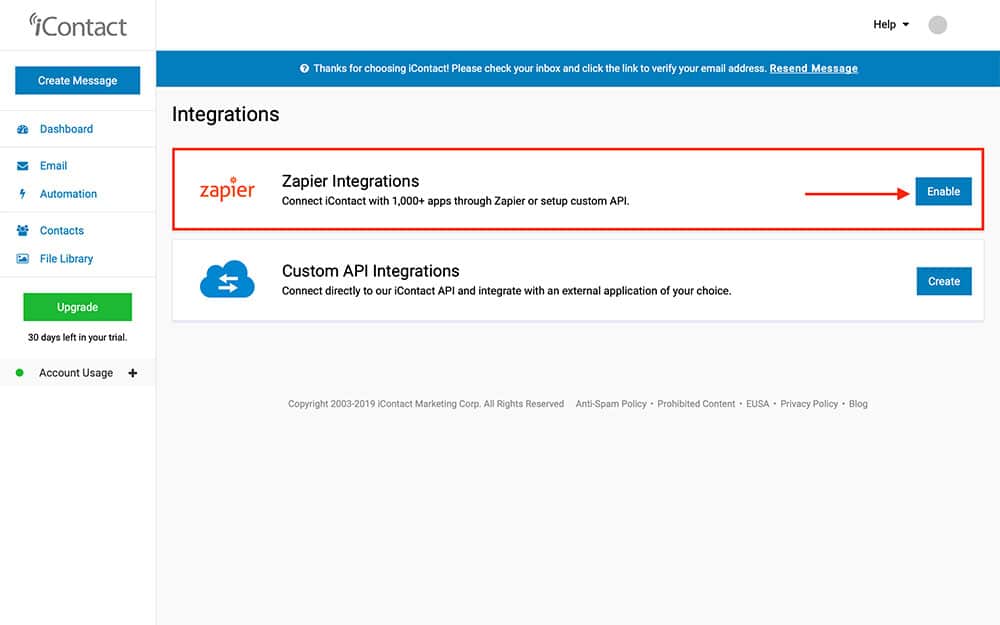
Task: Open the Anti-Spam Policy footer link
Action: pos(611,404)
